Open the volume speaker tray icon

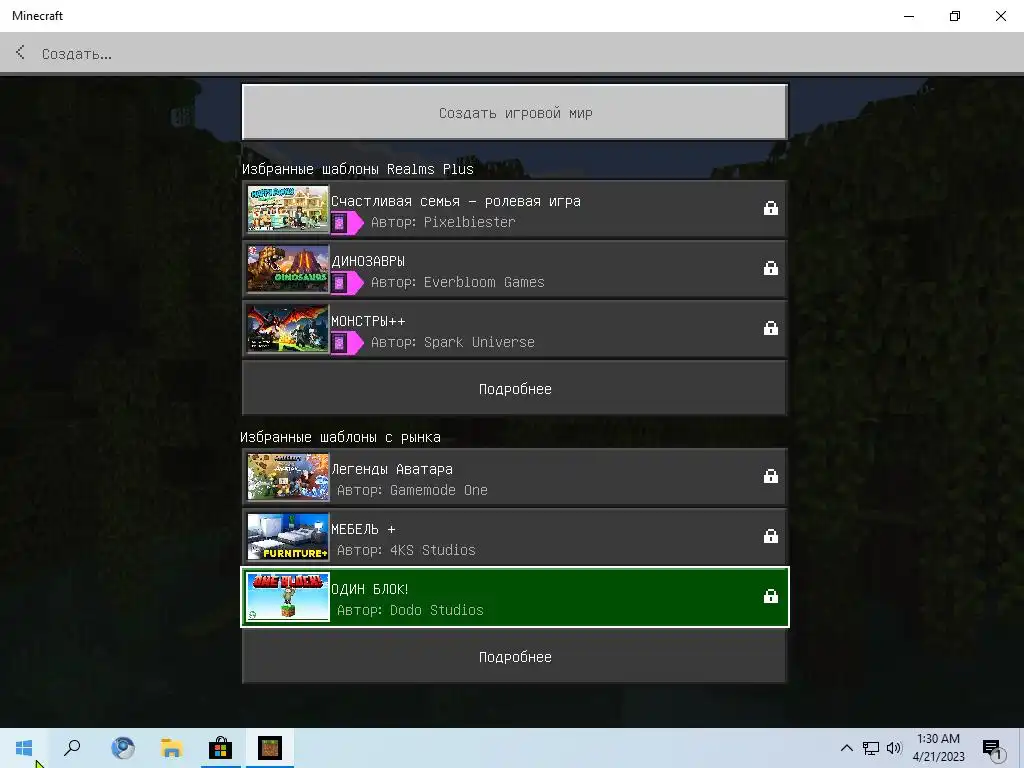(894, 748)
